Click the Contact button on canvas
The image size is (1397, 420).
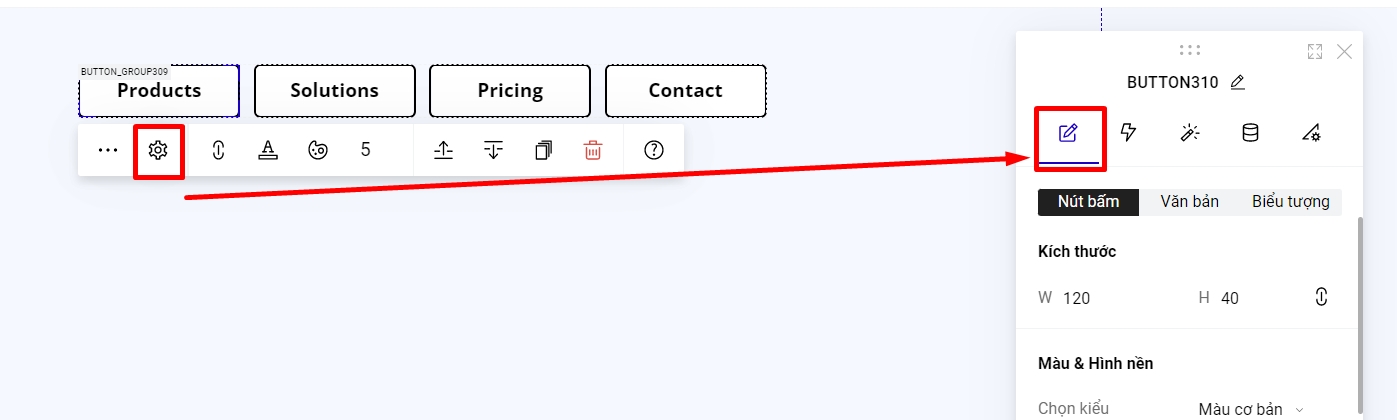(685, 91)
